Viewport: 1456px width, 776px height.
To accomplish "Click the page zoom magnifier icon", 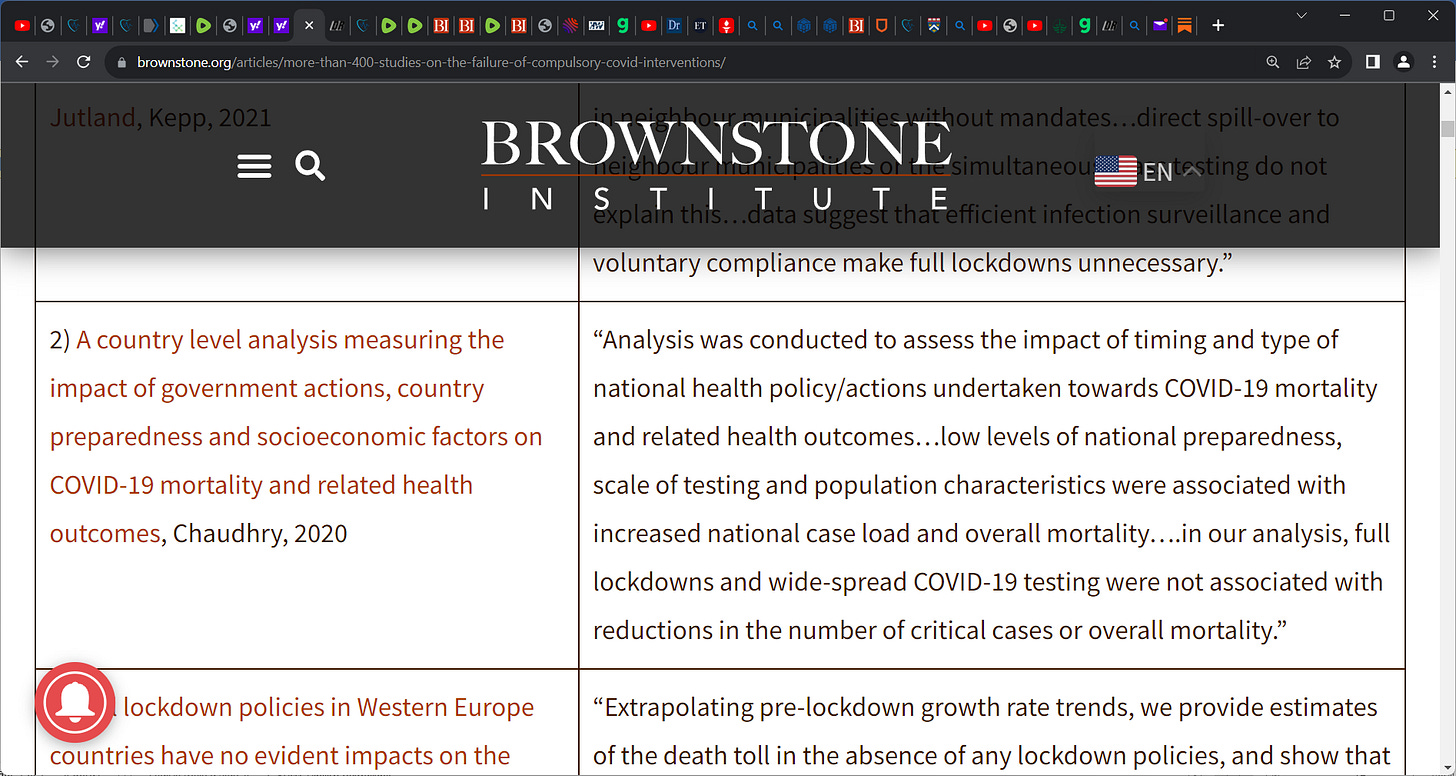I will point(1273,62).
